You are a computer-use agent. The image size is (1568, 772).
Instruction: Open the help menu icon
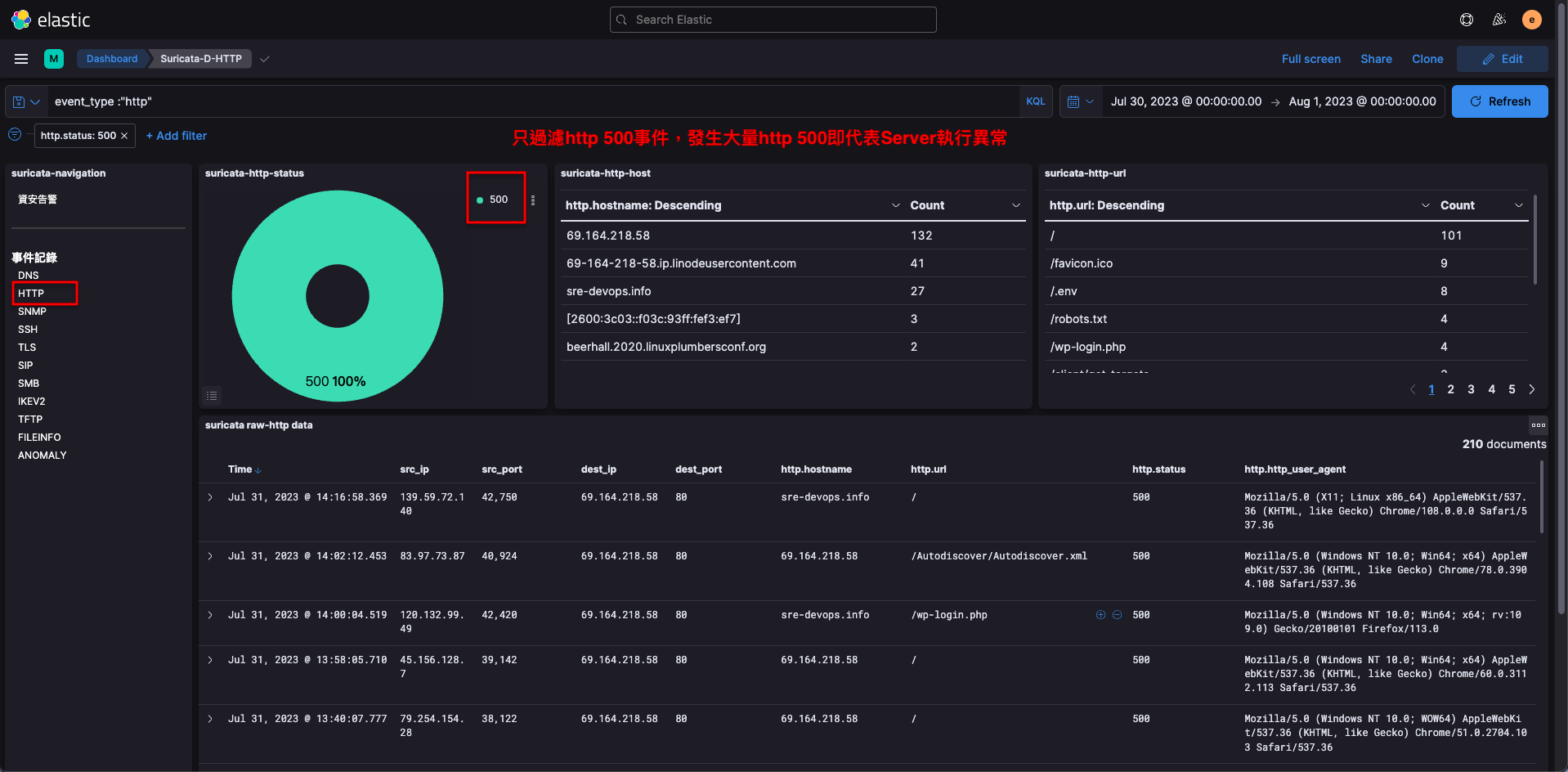1467,20
